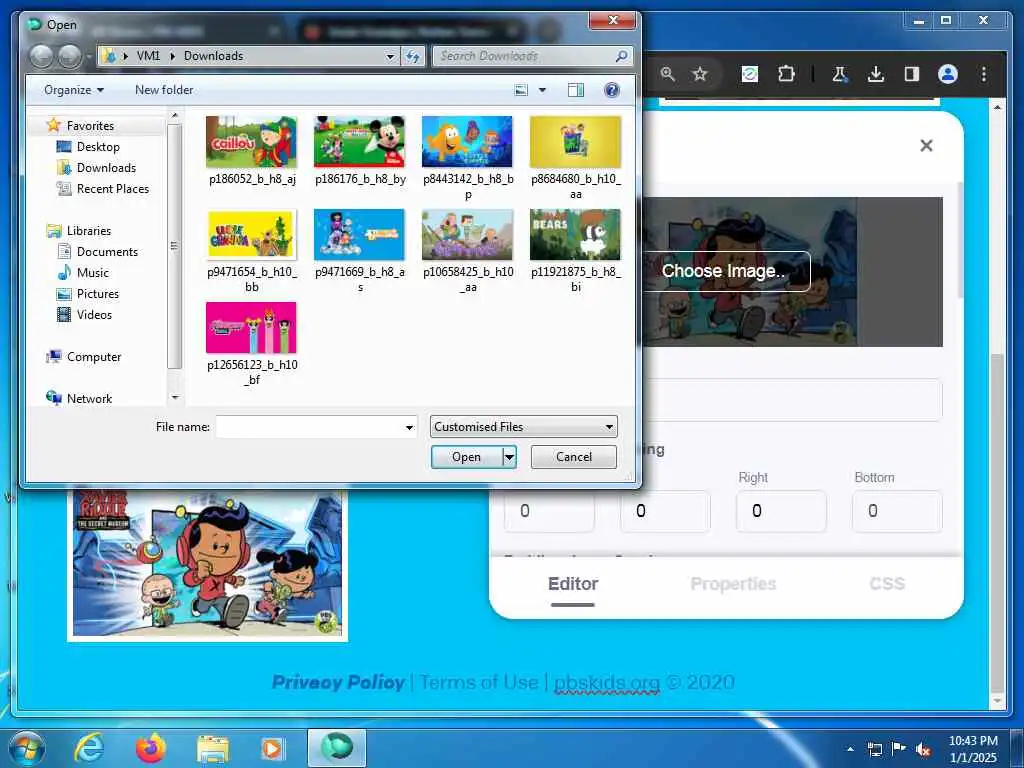Select Network in navigation pane
Viewport: 1024px width, 768px height.
[89, 399]
